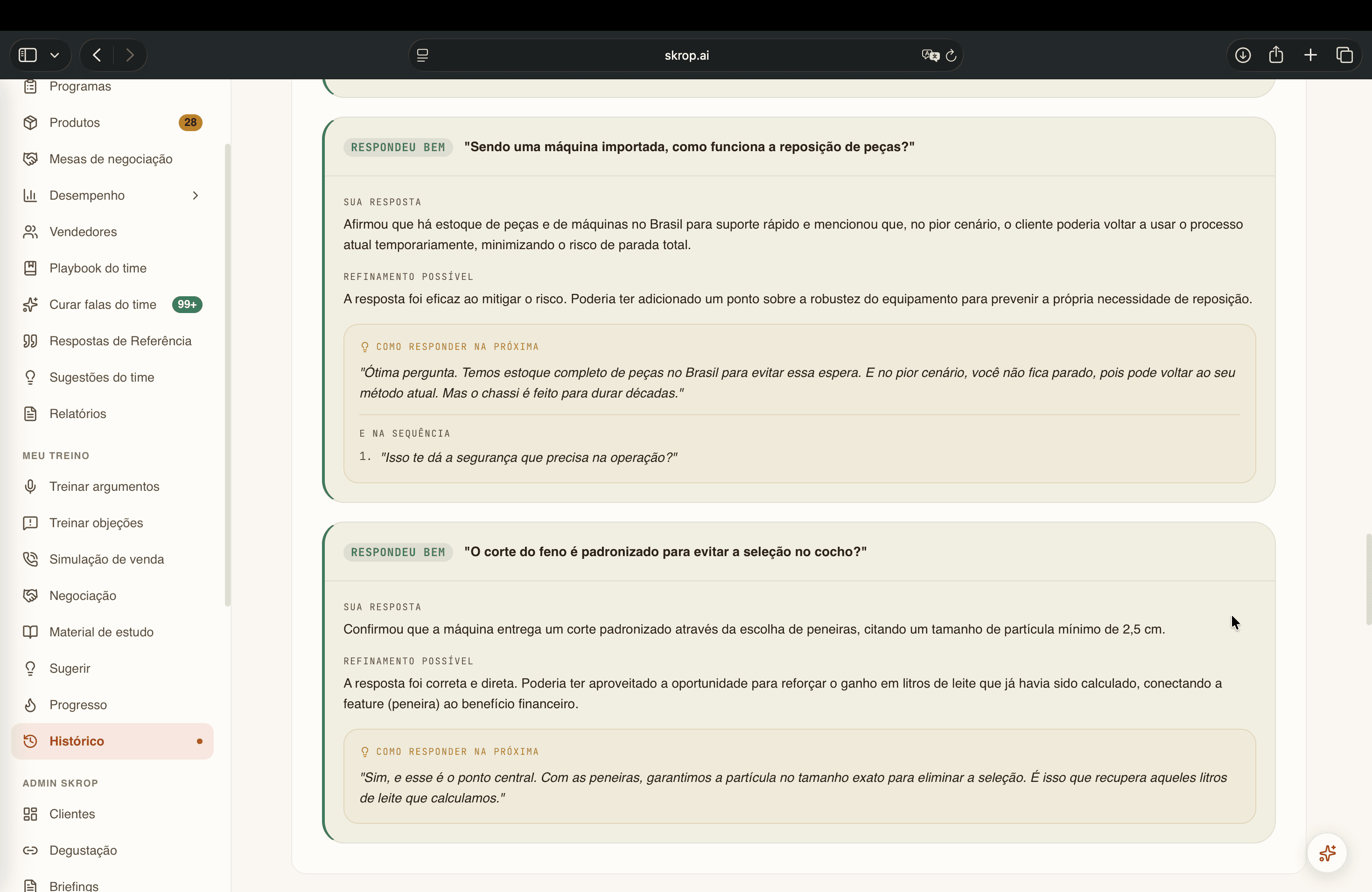Open Treinar objeções
The height and width of the screenshot is (892, 1372).
click(x=112, y=523)
